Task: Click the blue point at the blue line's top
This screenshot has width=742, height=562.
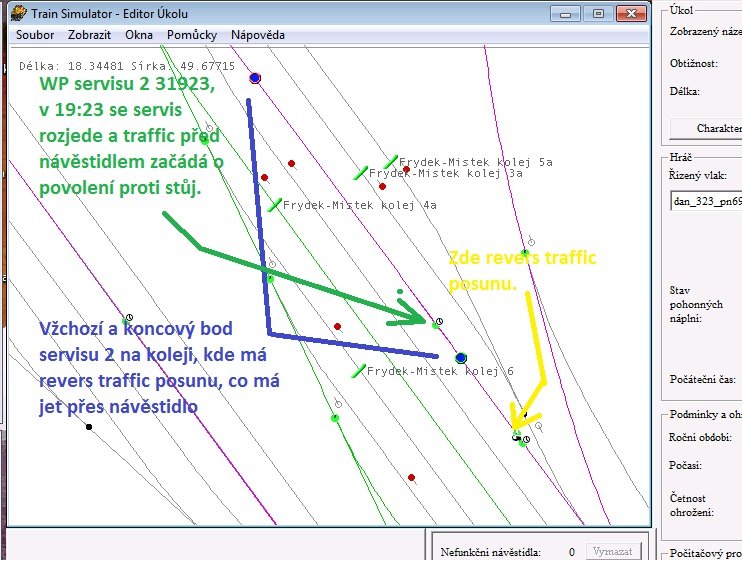Action: (255, 77)
